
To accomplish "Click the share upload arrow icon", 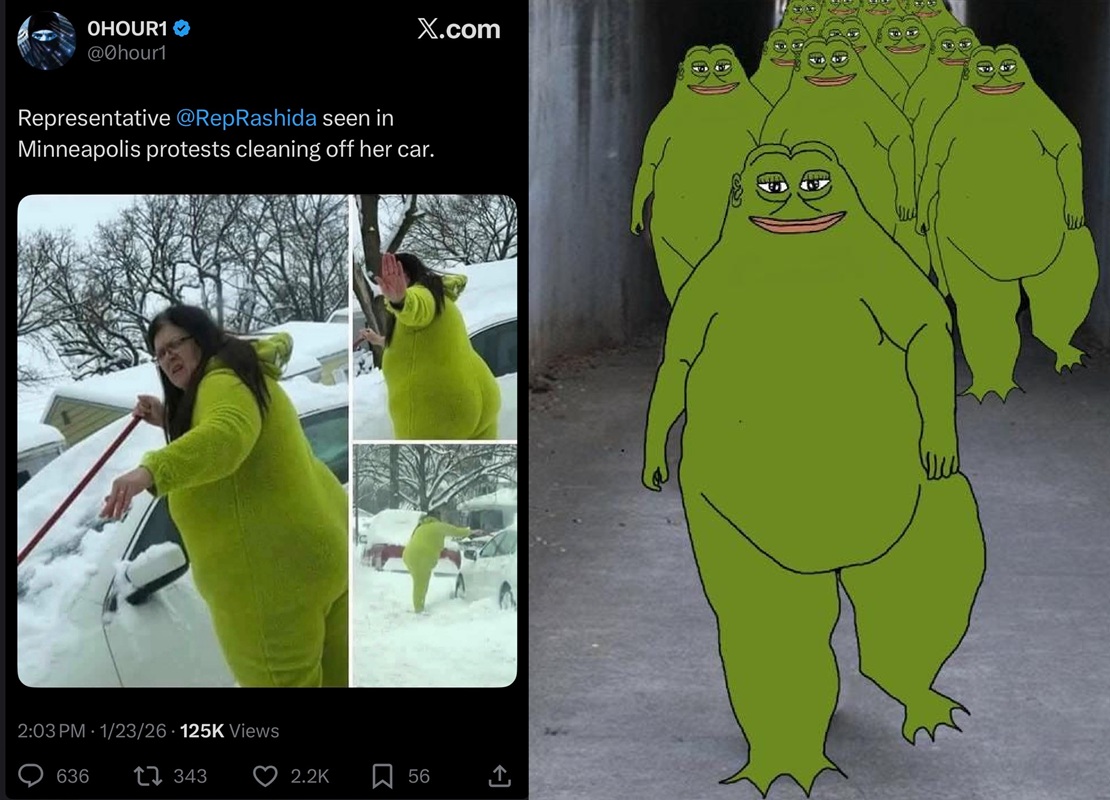I will click(x=499, y=776).
